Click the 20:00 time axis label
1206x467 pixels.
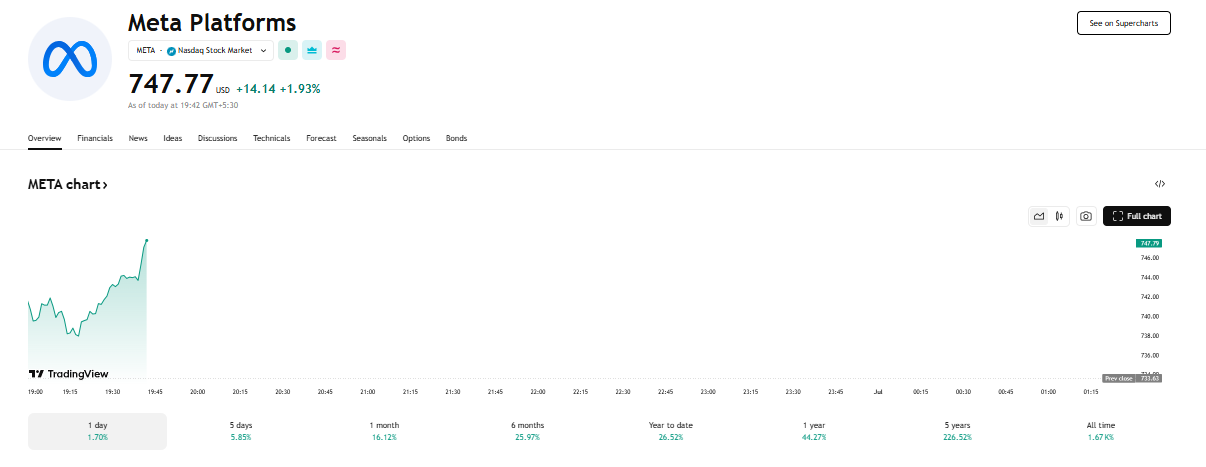[x=198, y=392]
